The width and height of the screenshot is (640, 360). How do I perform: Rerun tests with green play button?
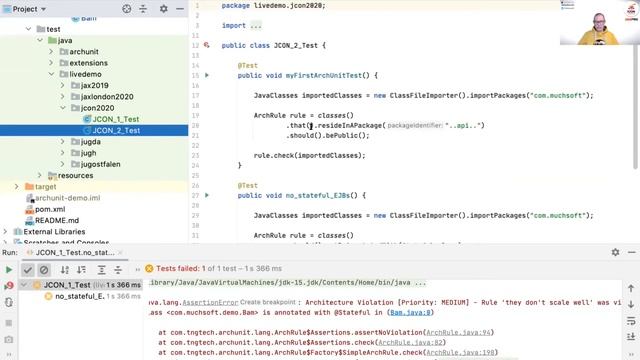pos(9,270)
